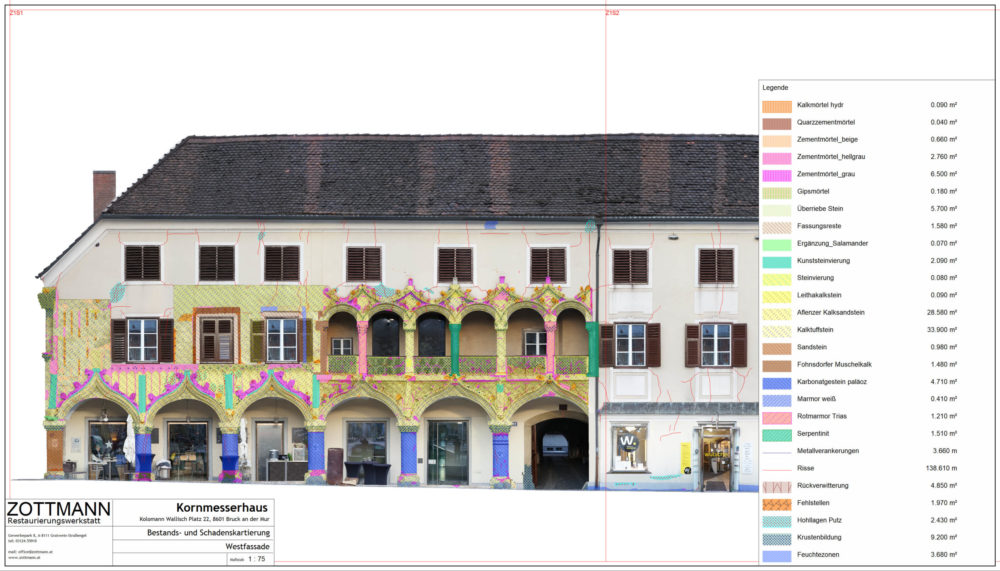Click the 'Krustenbildung' label
The height and width of the screenshot is (571, 1000).
click(x=819, y=537)
